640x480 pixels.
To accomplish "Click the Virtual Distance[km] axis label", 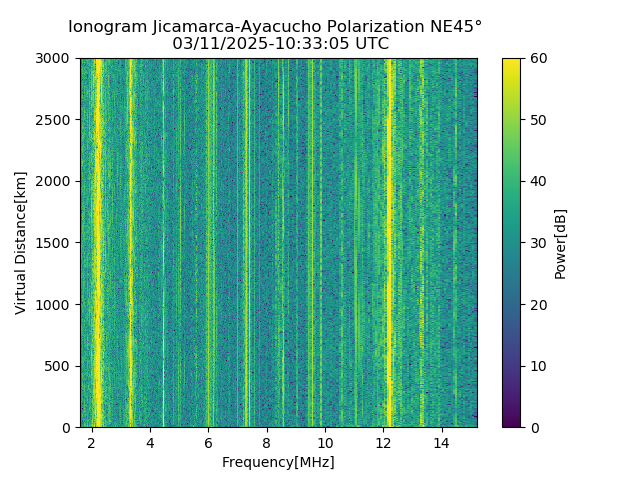I will (20, 243).
